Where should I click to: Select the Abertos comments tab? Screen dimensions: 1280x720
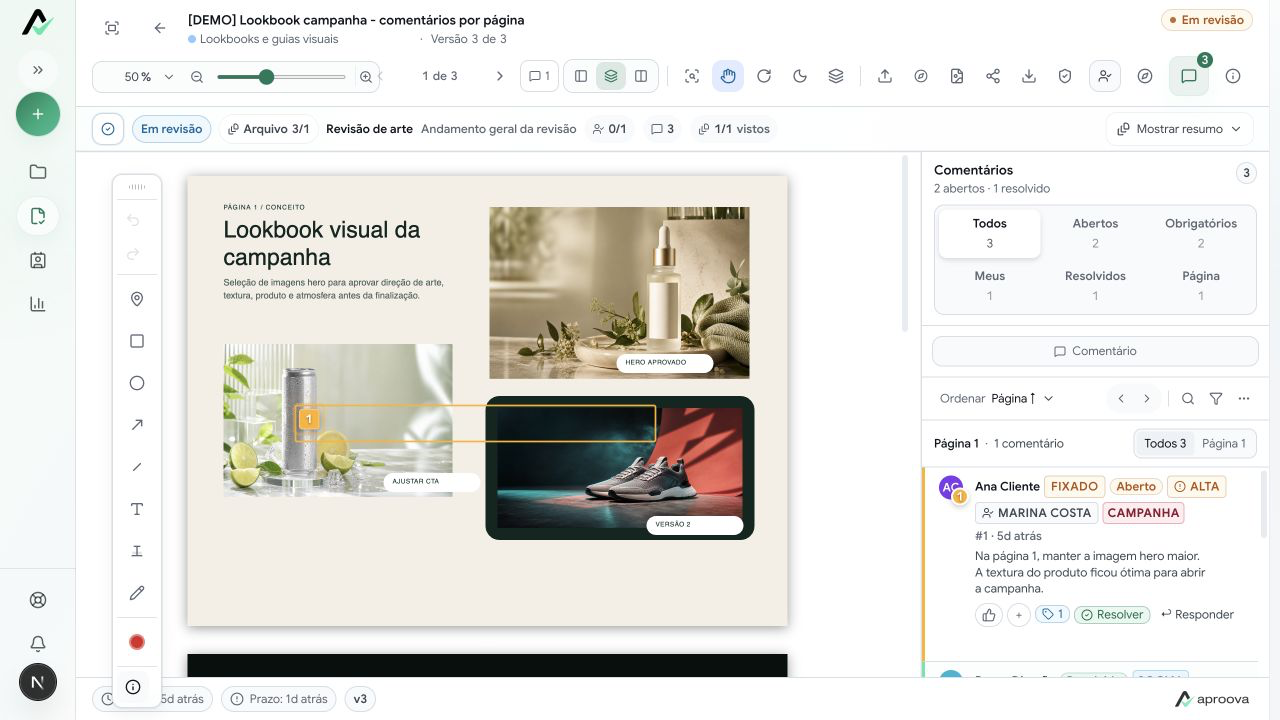point(1095,233)
